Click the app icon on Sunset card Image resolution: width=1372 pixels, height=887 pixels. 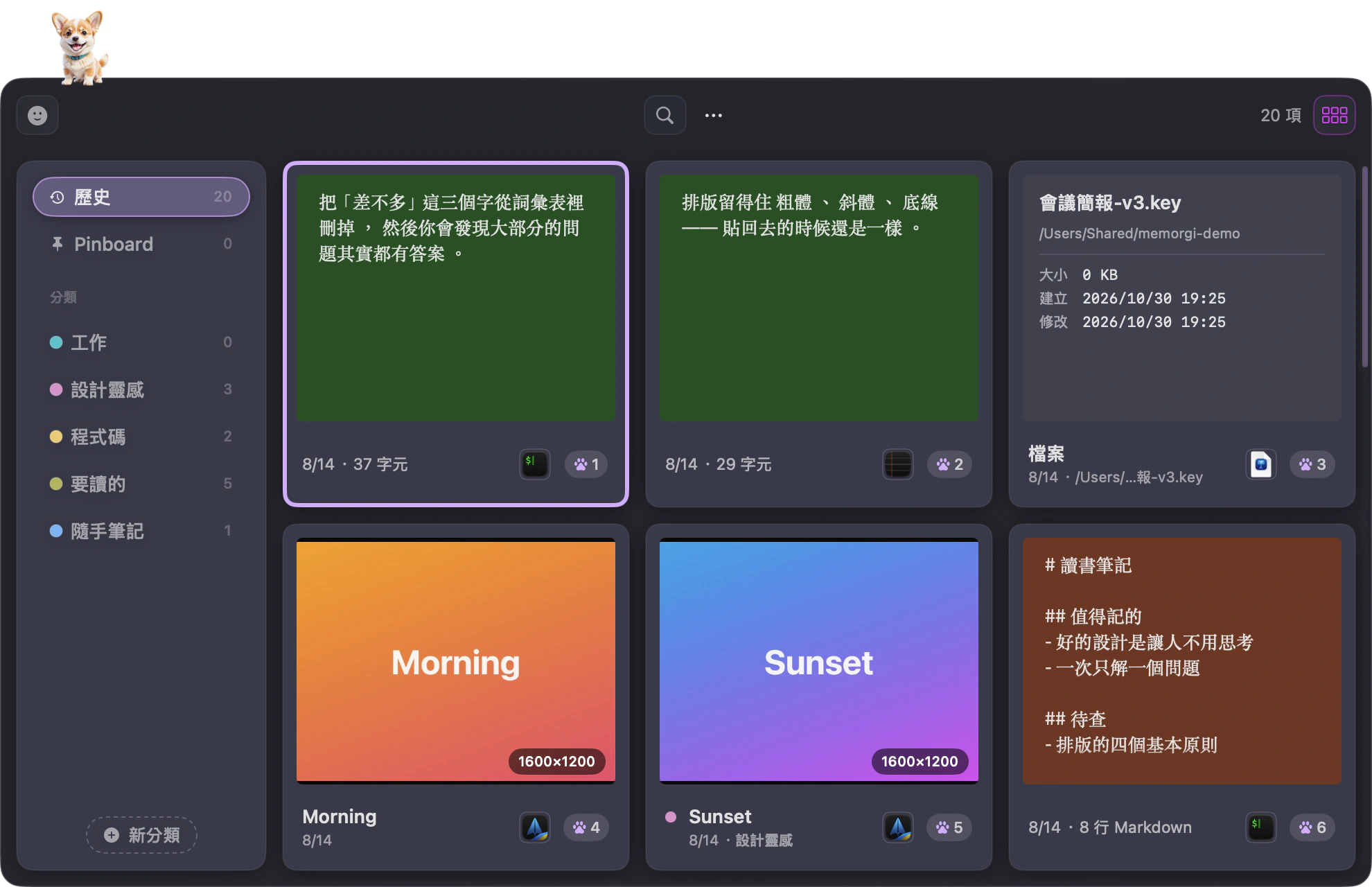tap(898, 827)
